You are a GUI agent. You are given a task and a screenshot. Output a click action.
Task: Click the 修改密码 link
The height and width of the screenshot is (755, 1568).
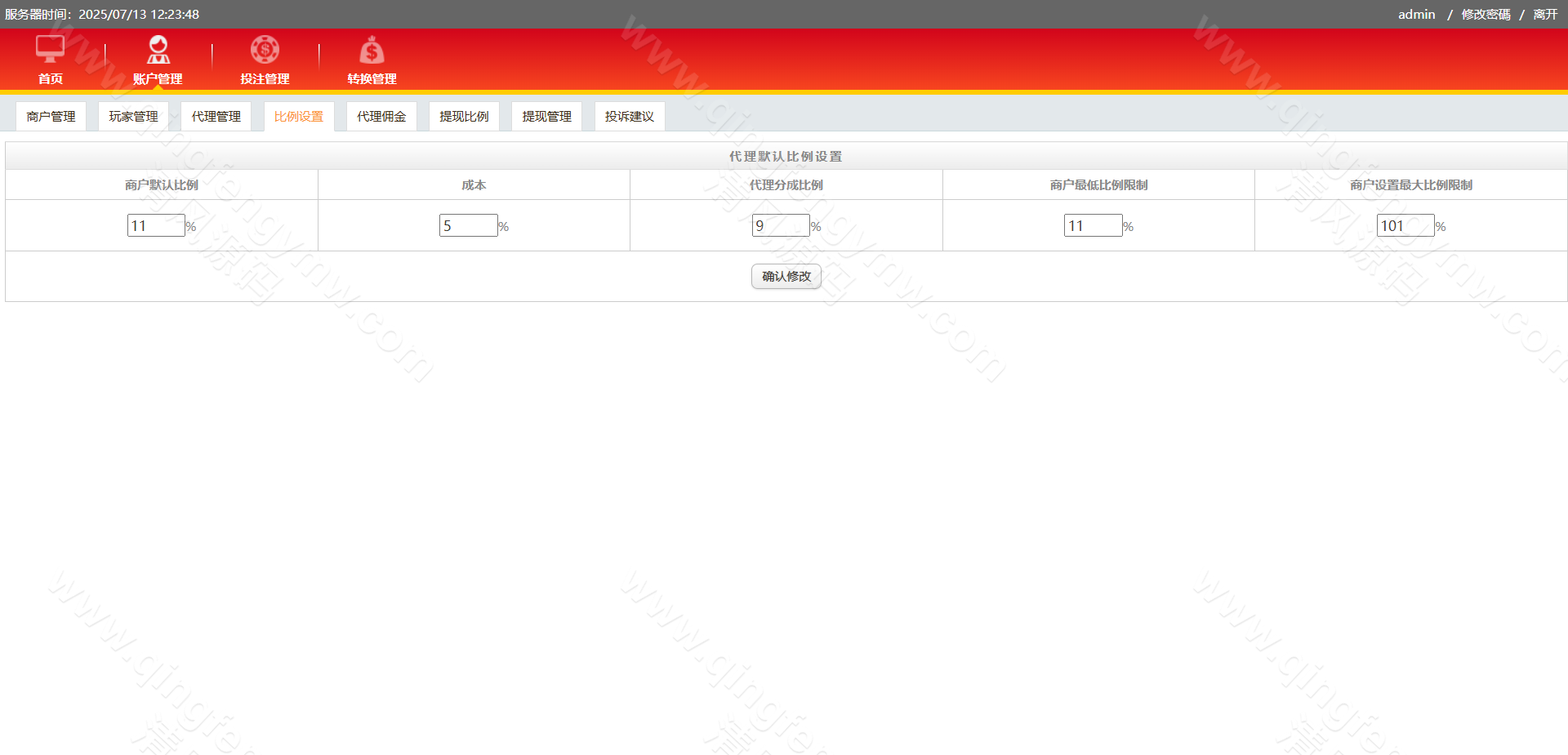pos(1486,15)
